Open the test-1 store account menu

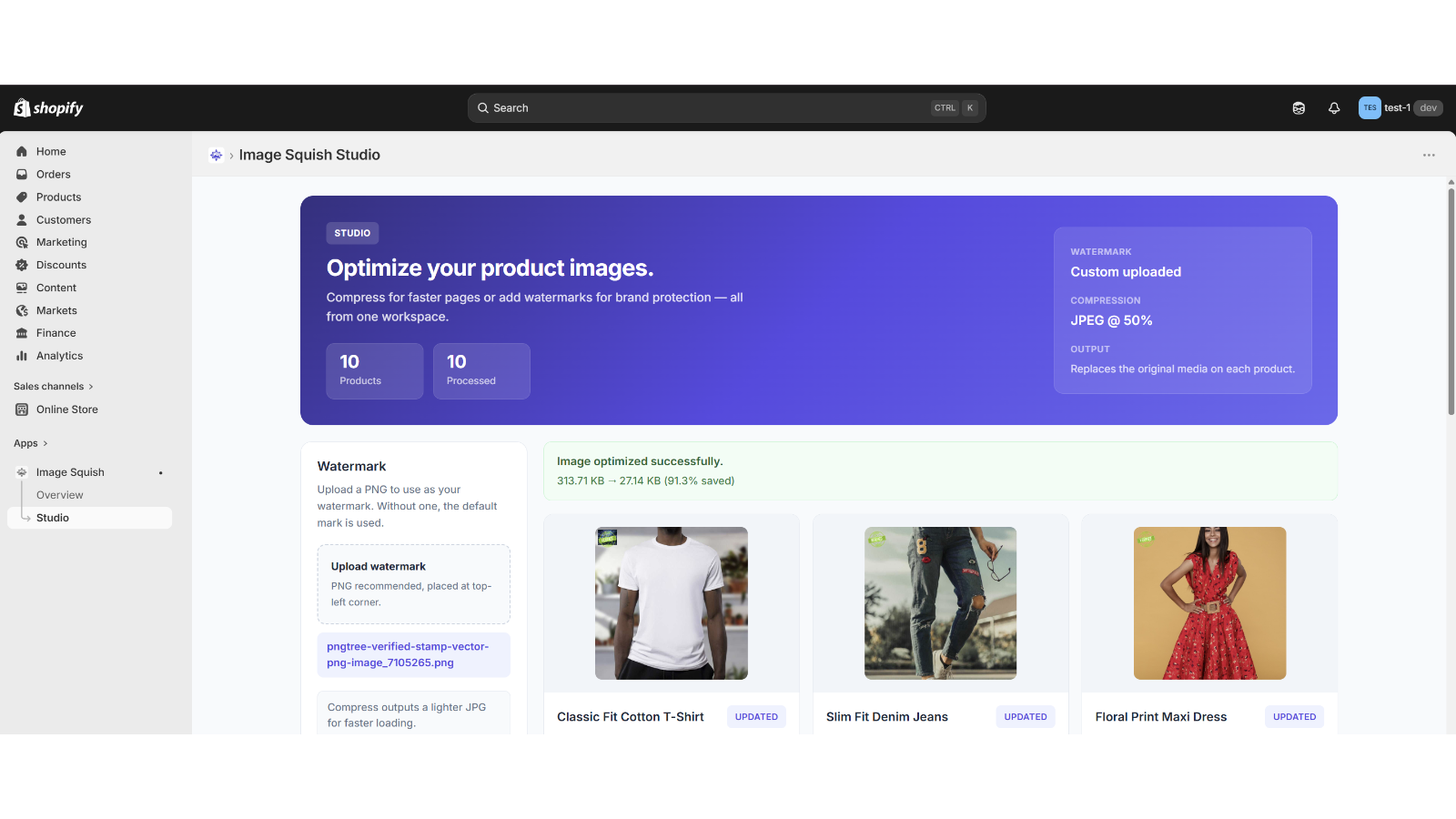tap(1400, 108)
